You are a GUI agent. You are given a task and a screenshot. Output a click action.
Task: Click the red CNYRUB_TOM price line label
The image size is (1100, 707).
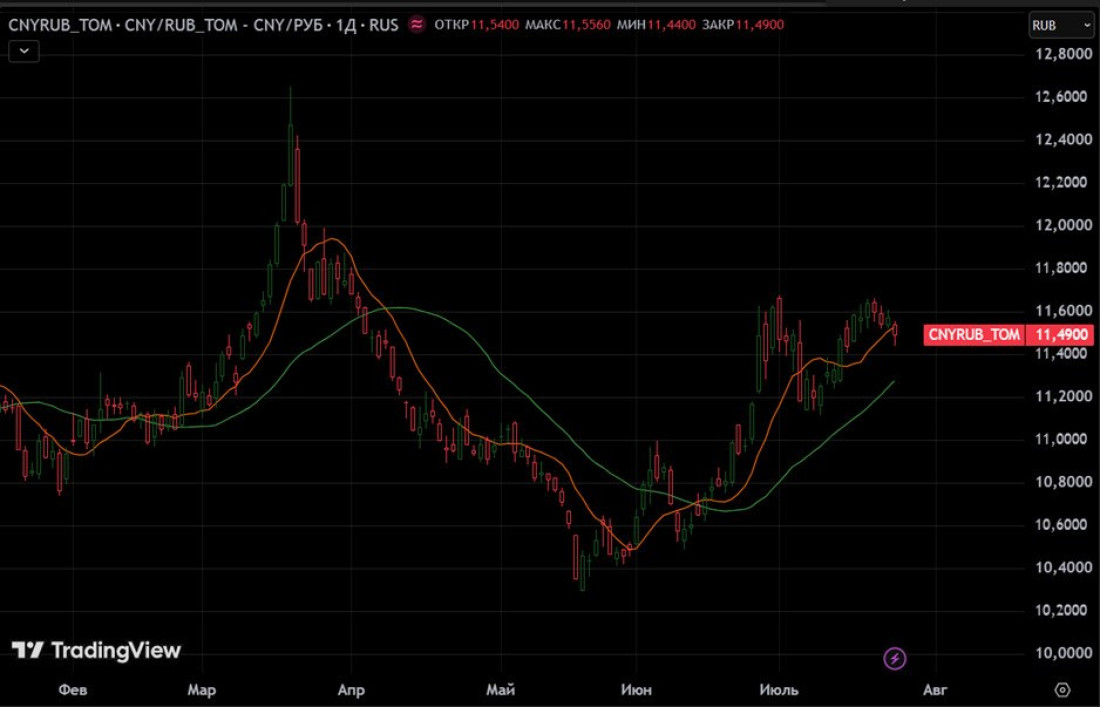tap(974, 335)
